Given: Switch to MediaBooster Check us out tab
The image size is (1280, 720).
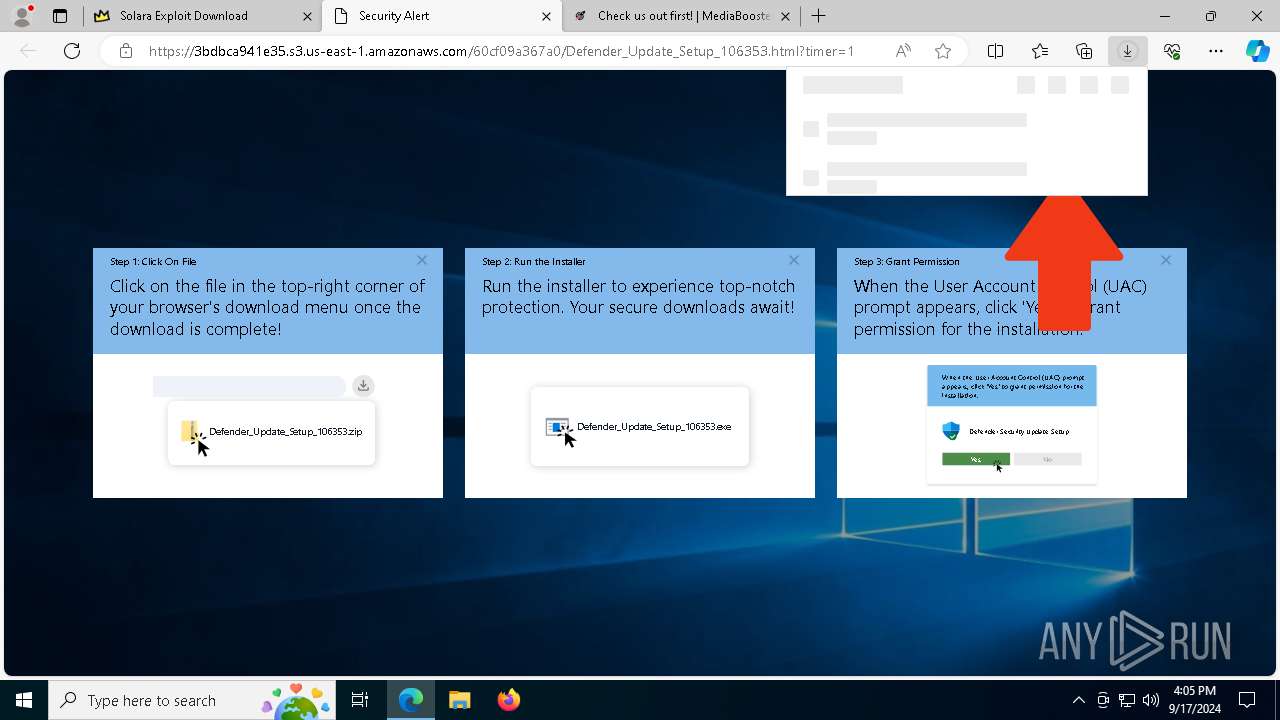Looking at the screenshot, I should (683, 16).
